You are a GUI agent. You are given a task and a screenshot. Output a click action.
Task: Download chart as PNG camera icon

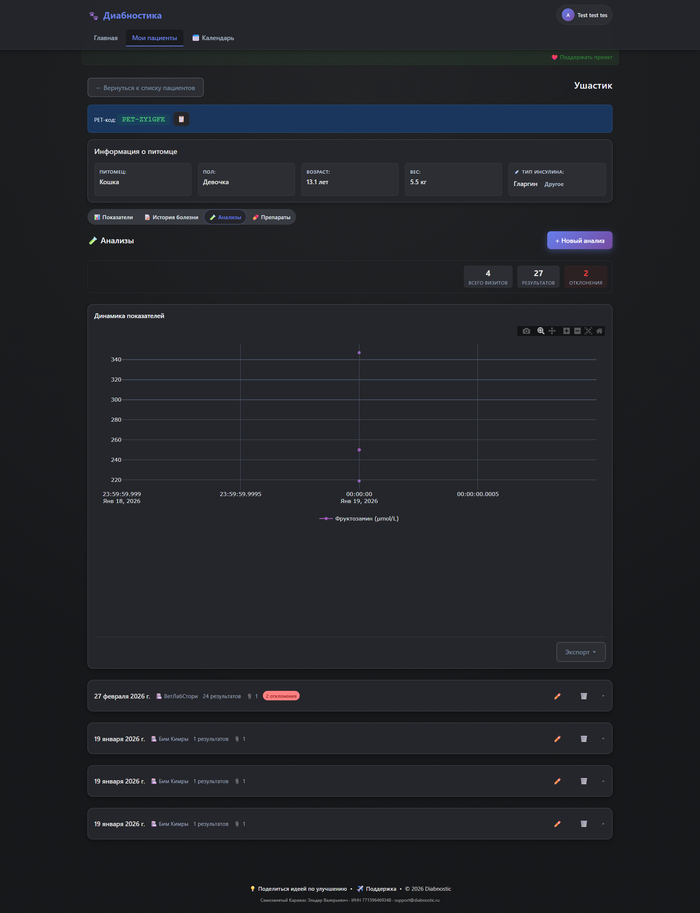point(526,331)
